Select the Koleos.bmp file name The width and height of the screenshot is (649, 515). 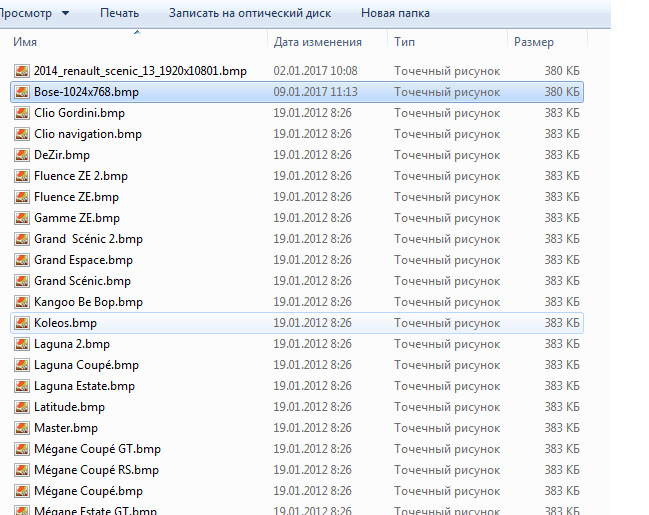click(65, 323)
